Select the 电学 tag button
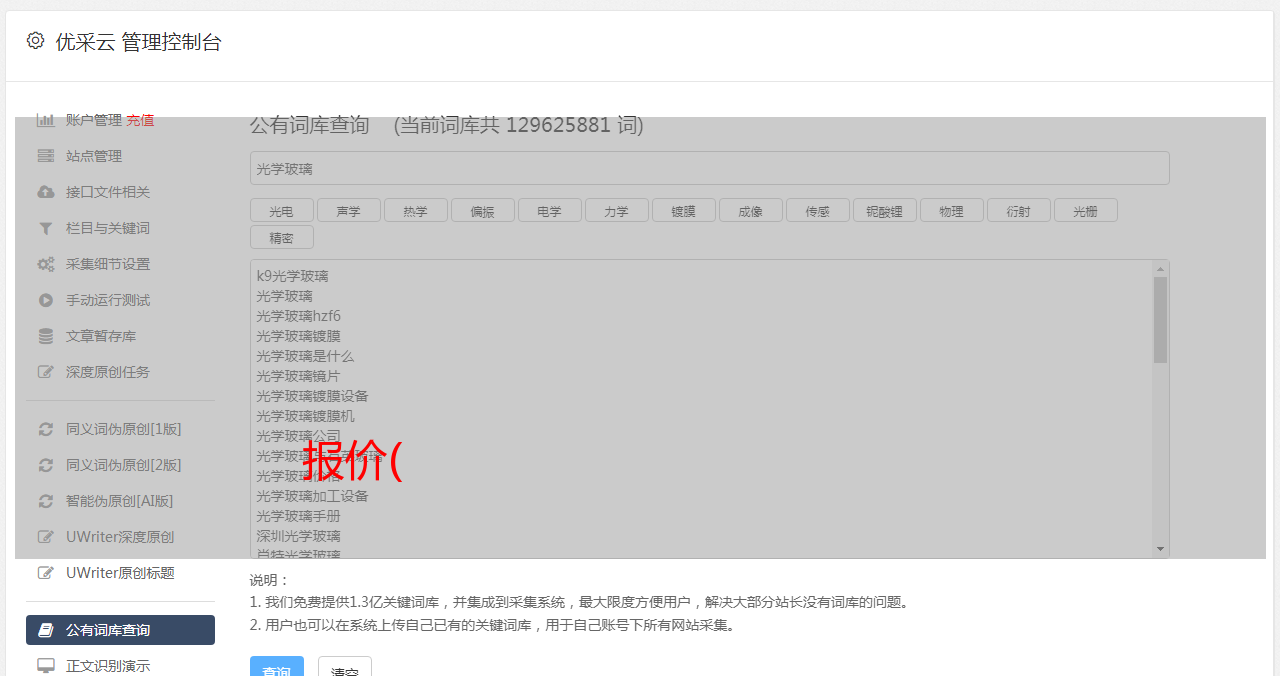Image resolution: width=1280 pixels, height=676 pixels. click(x=549, y=211)
